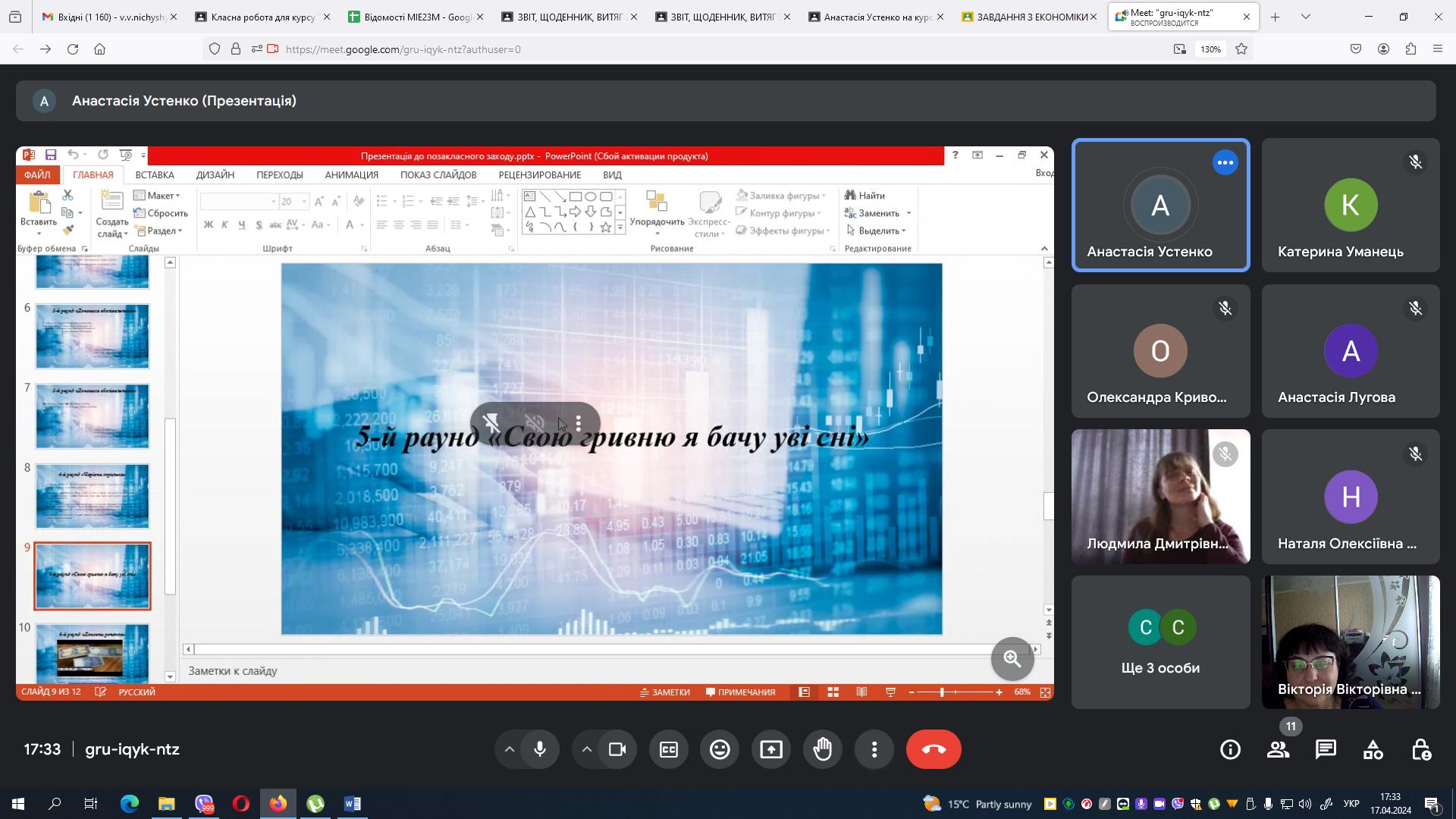Click the magnifier zoom button on presentation
This screenshot has height=819, width=1456.
pos(1012,658)
